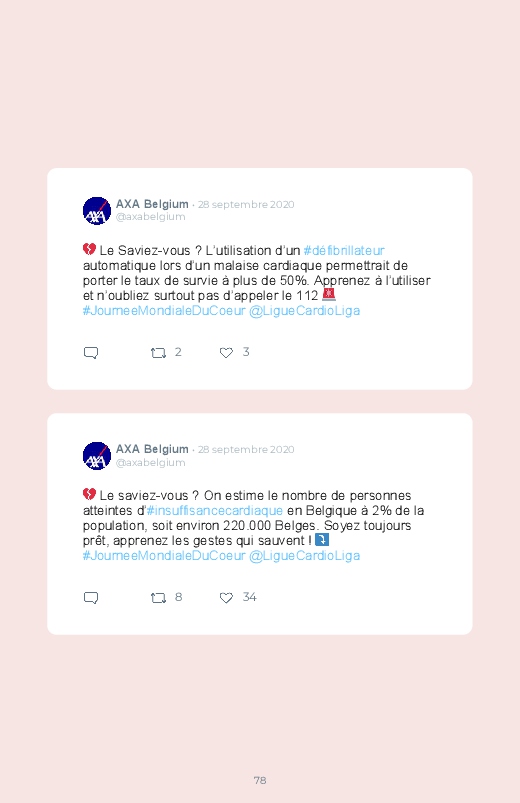Click @axabelgium handle on second tweet
The height and width of the screenshot is (803, 520).
click(x=151, y=462)
